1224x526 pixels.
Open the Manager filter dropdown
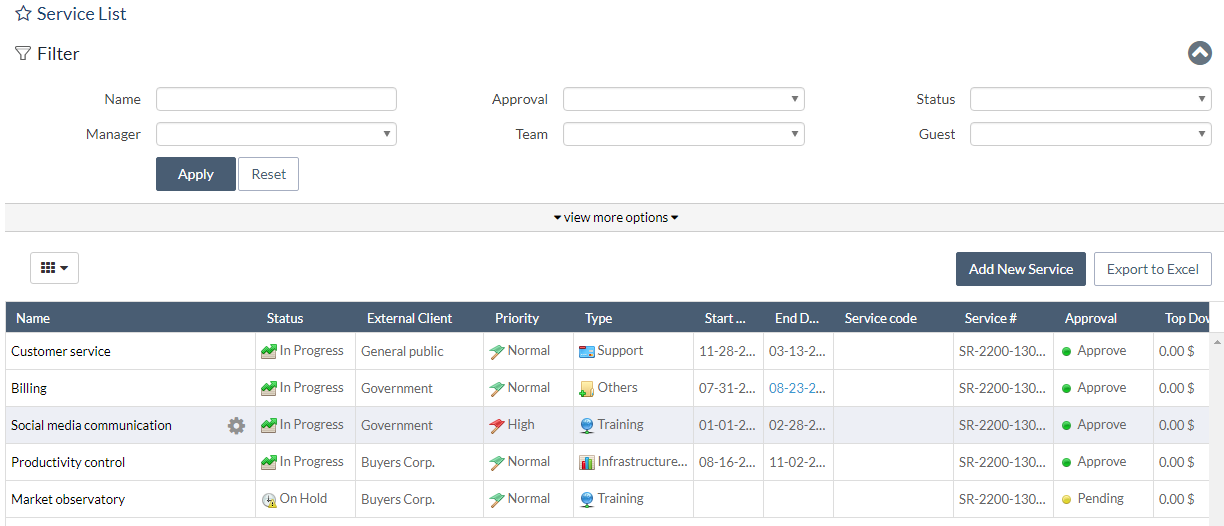(276, 134)
